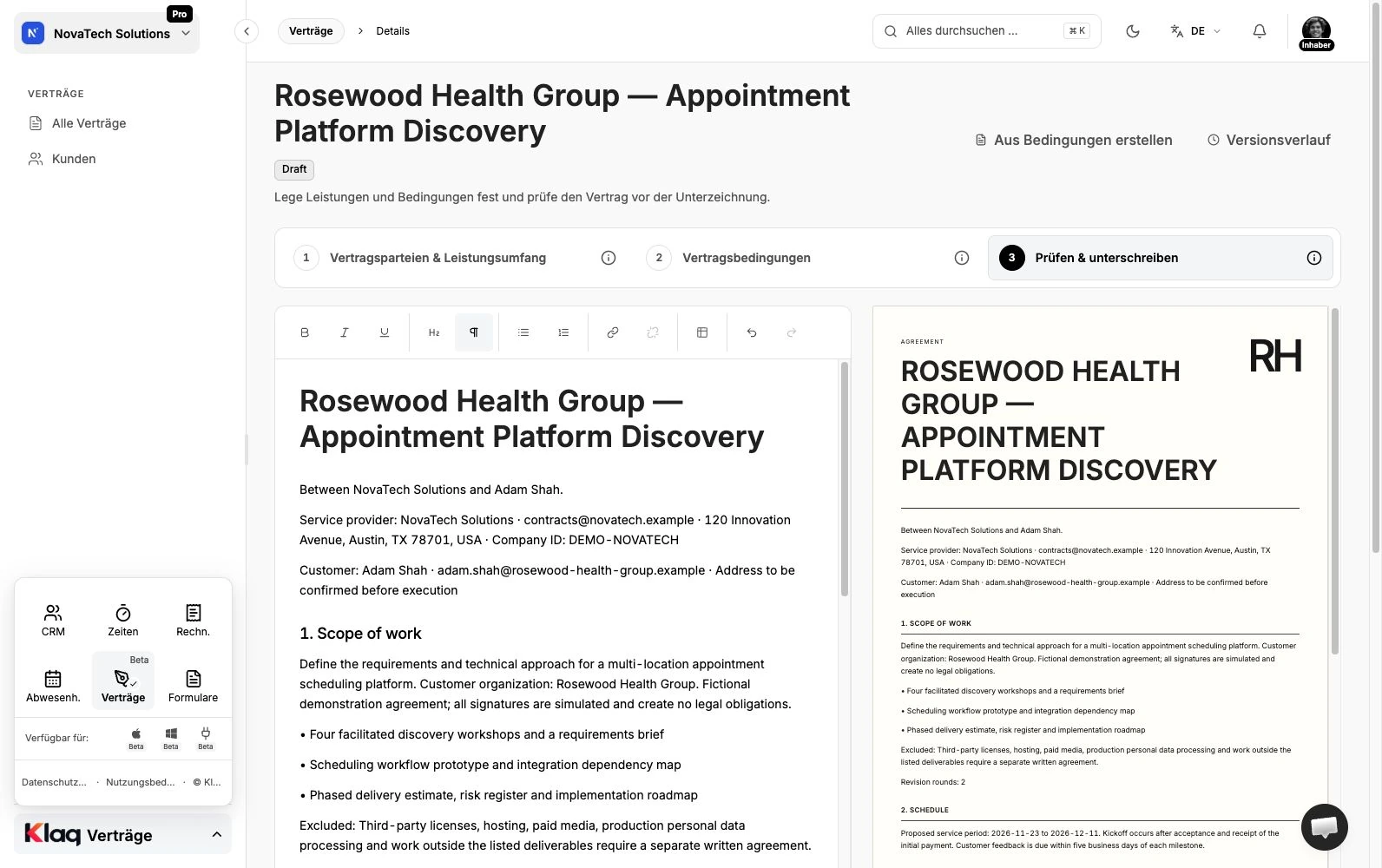The width and height of the screenshot is (1382, 868).
Task: Open the Inhaber user avatar menu
Action: pyautogui.click(x=1316, y=33)
